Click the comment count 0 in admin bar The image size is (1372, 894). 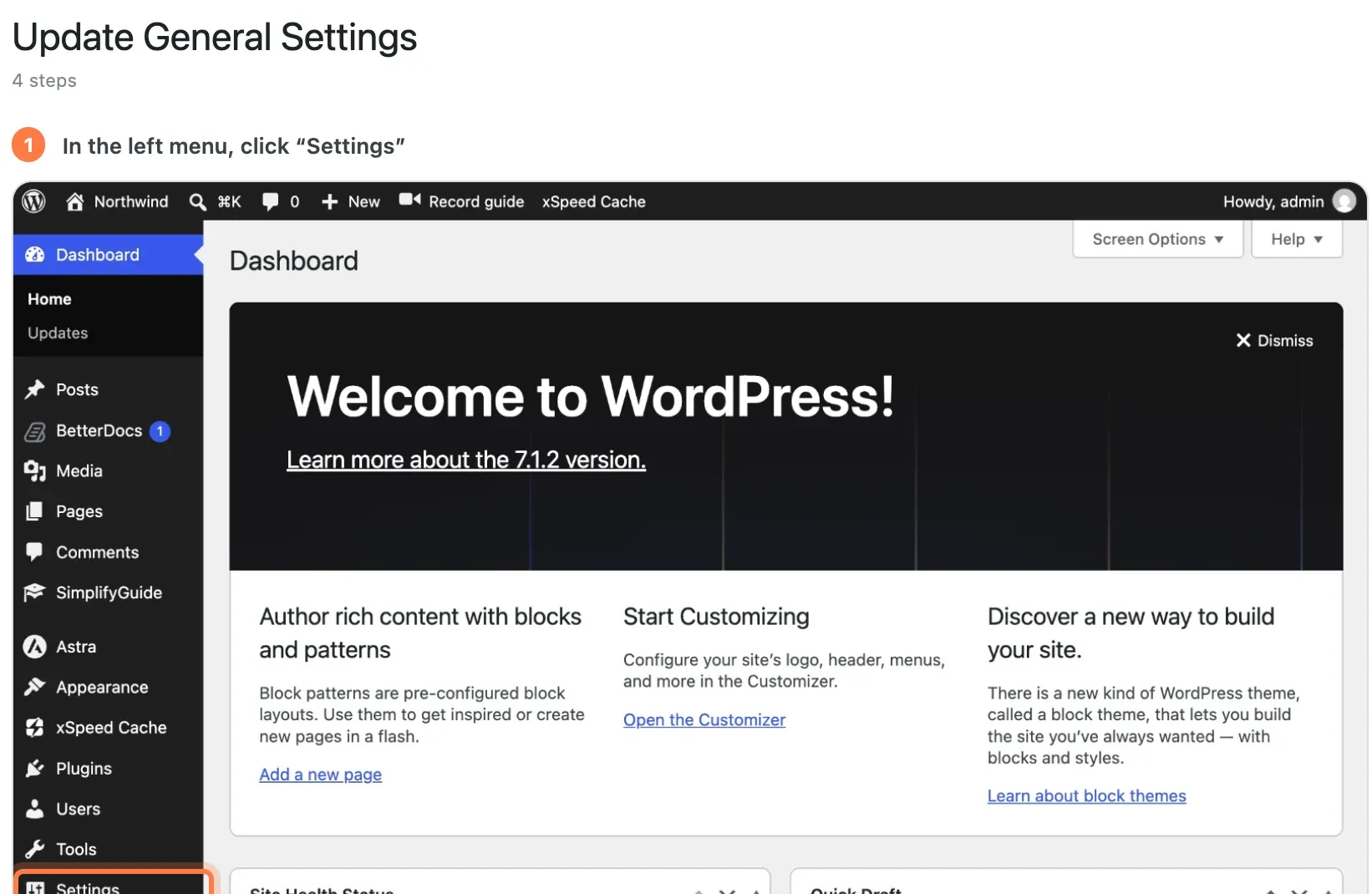pyautogui.click(x=295, y=202)
